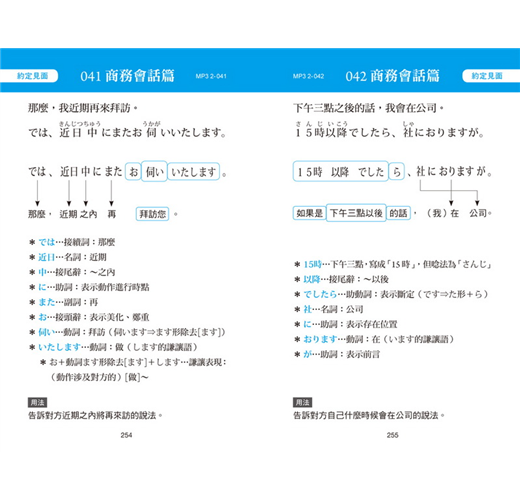This screenshot has width=520, height=500.
Task: Click the boxed いたします word
Action: click(x=193, y=172)
